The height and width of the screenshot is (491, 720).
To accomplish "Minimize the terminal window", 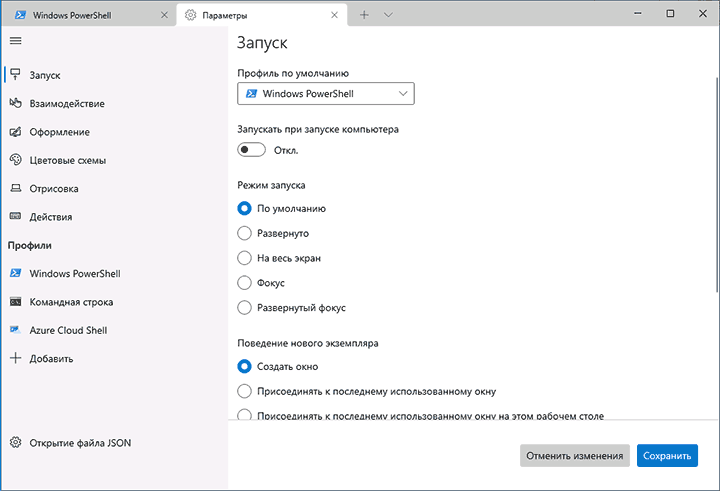I will click(638, 14).
